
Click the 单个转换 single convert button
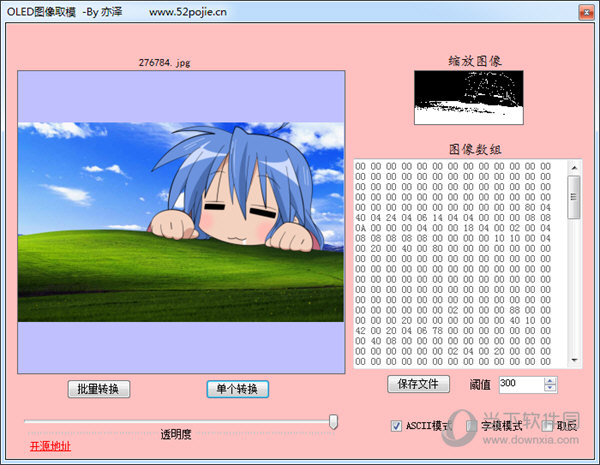coord(238,389)
